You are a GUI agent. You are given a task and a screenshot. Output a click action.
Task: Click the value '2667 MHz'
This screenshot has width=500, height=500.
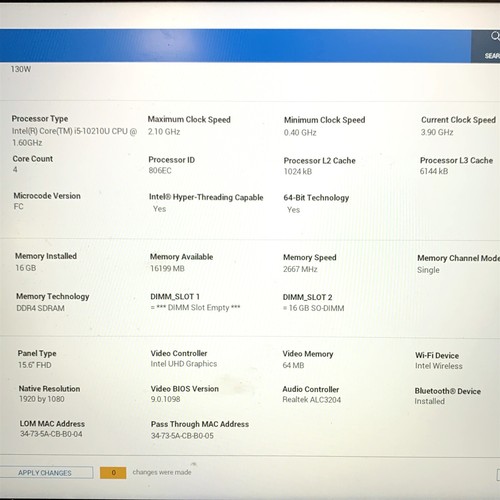point(300,269)
